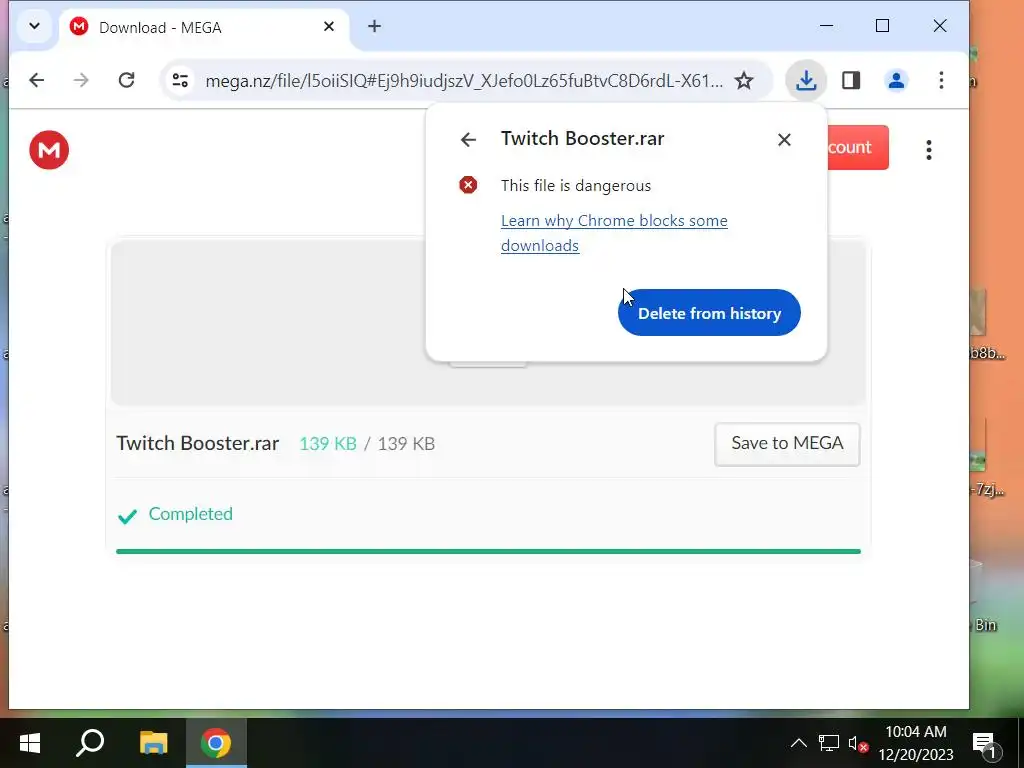Open Chrome side panel icon
The image size is (1024, 768).
[851, 81]
